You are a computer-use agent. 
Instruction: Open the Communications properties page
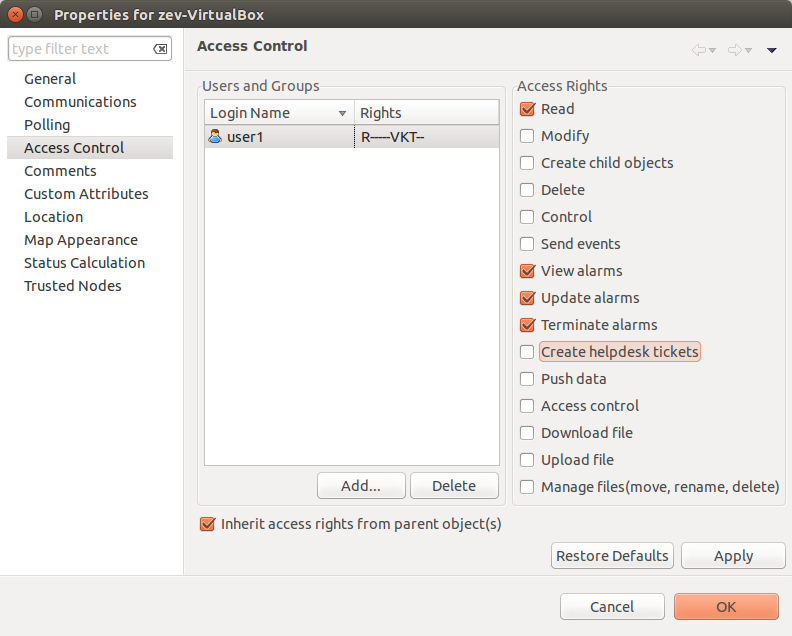(80, 102)
